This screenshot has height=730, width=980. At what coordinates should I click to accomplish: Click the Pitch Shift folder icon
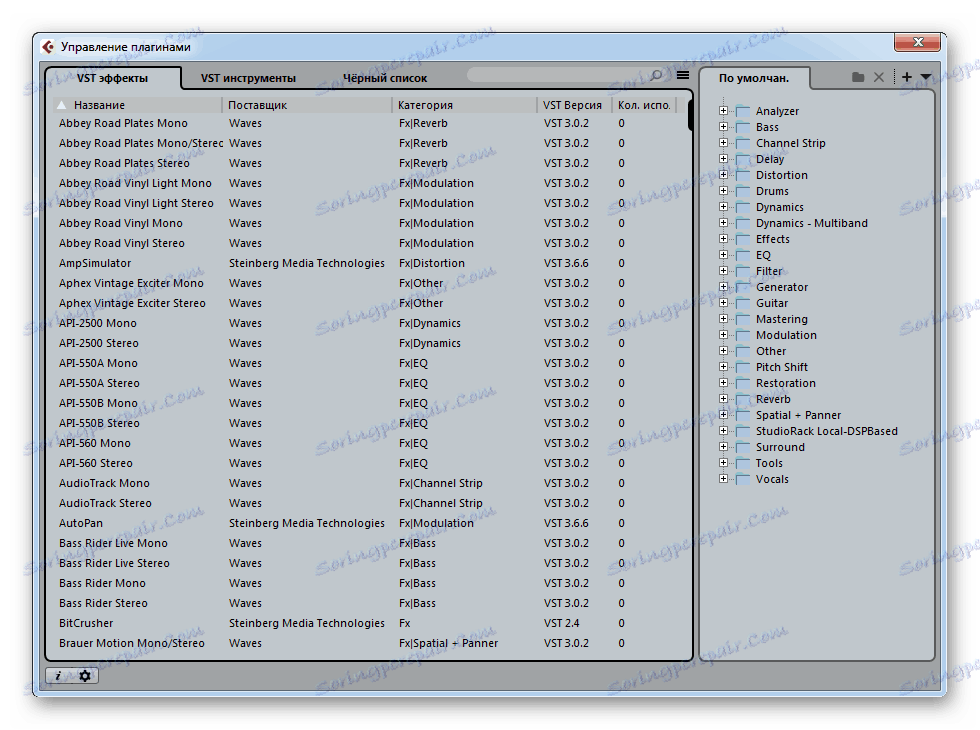742,367
